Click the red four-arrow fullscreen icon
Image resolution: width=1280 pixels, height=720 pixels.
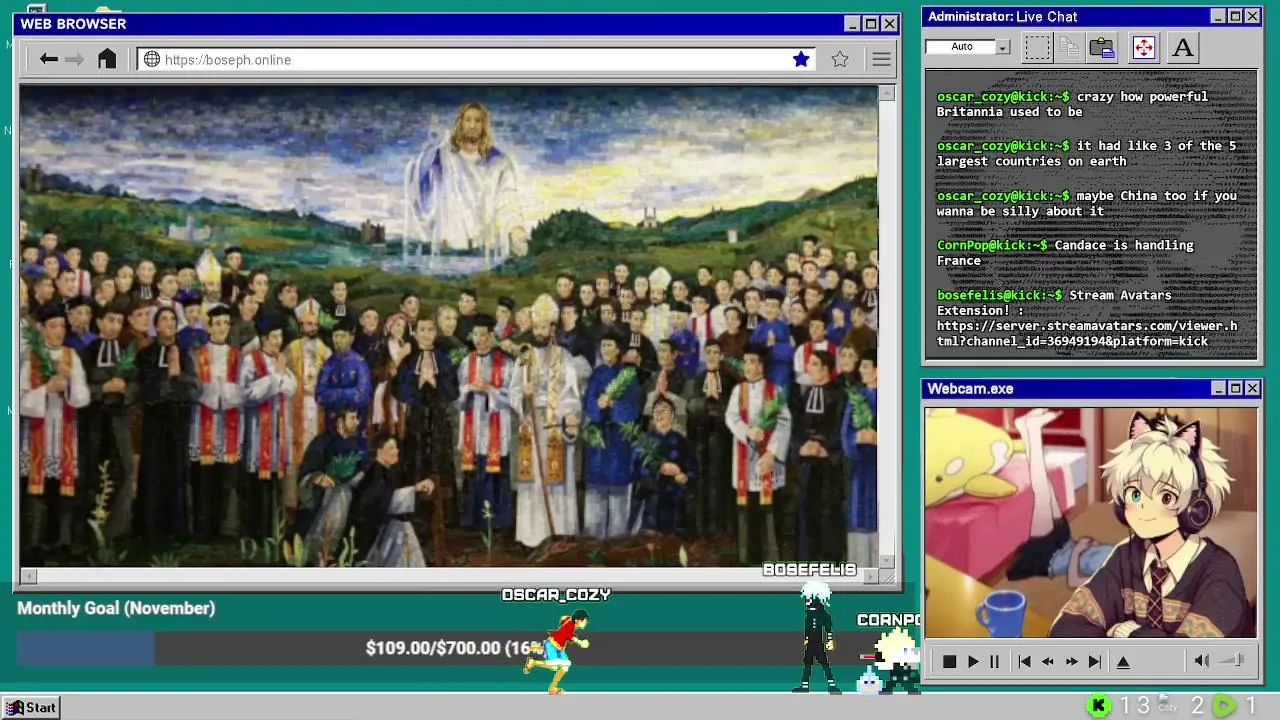point(1144,47)
